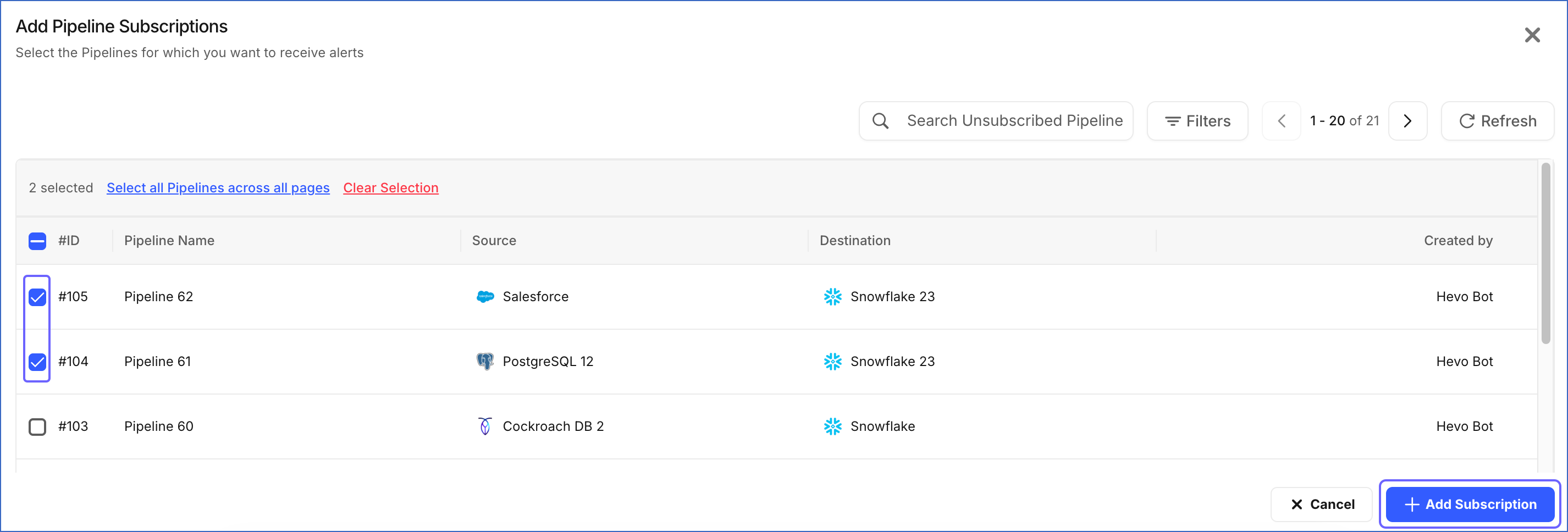This screenshot has width=1568, height=532.
Task: Uncheck Pipeline 61 checkbox
Action: point(37,362)
